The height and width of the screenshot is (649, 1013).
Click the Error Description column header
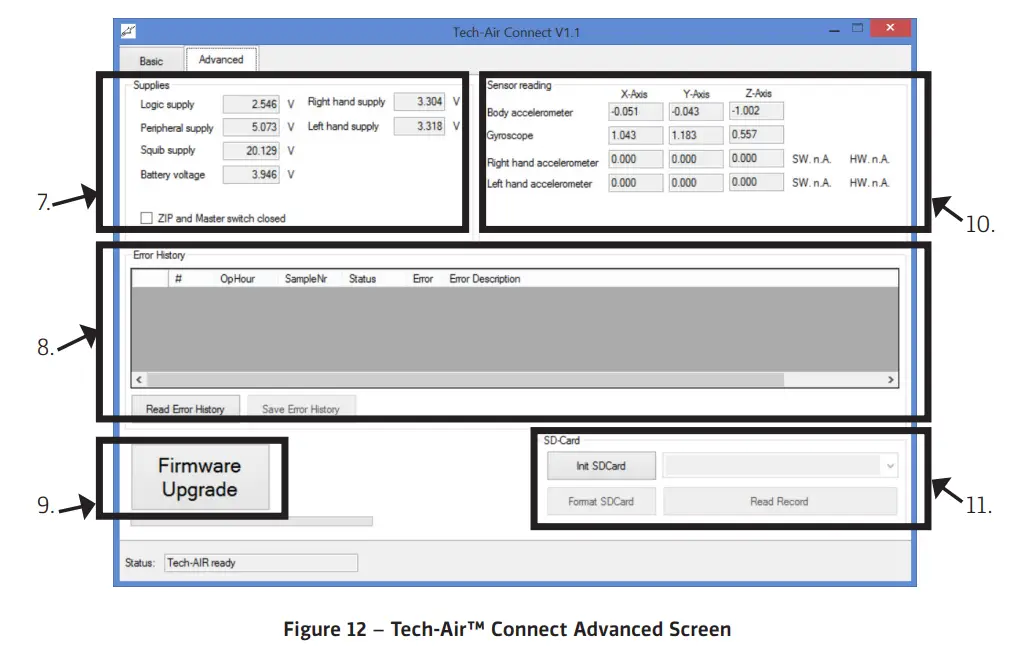coord(485,279)
